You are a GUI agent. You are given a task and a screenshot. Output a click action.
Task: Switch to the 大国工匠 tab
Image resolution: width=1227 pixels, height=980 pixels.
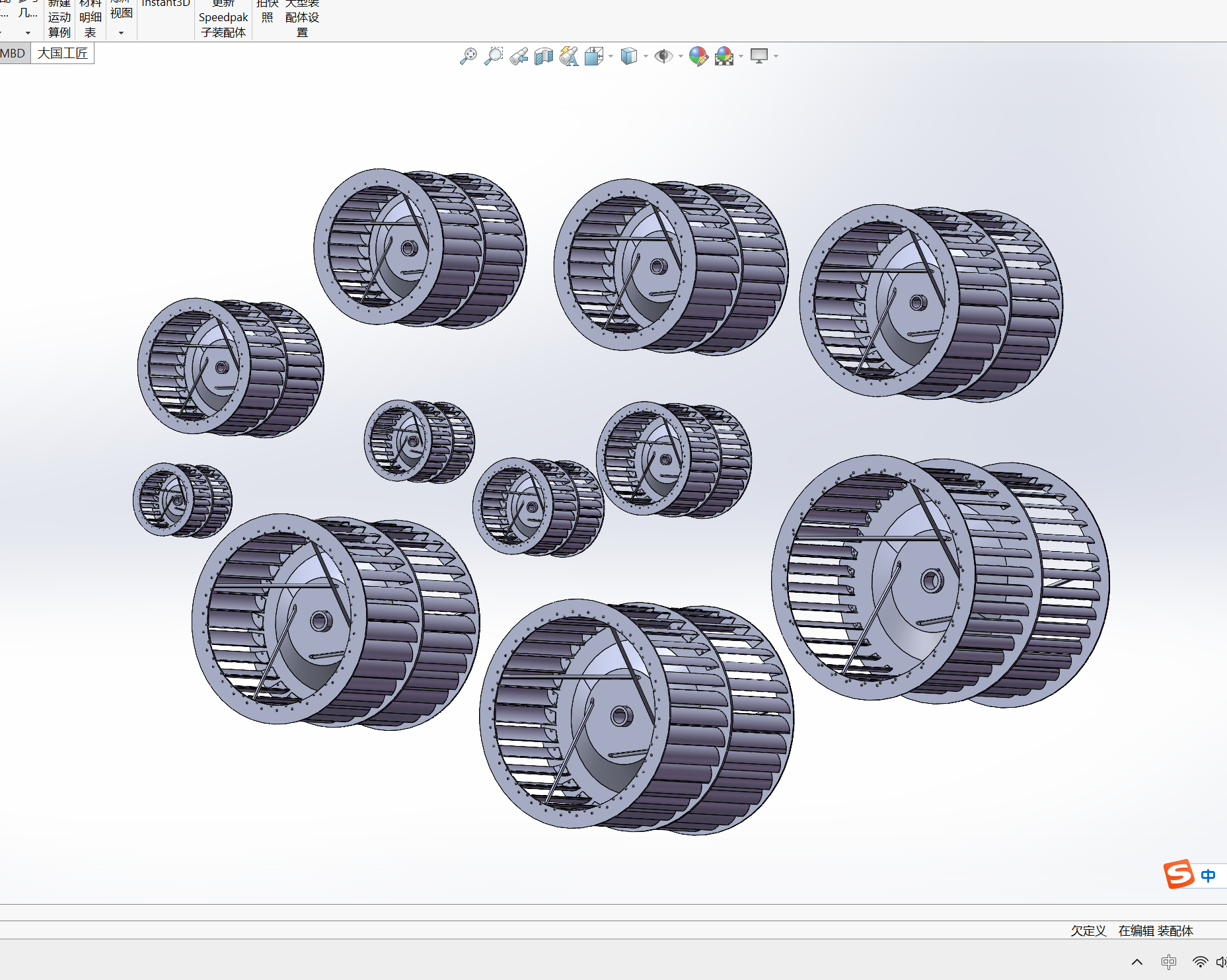(63, 54)
